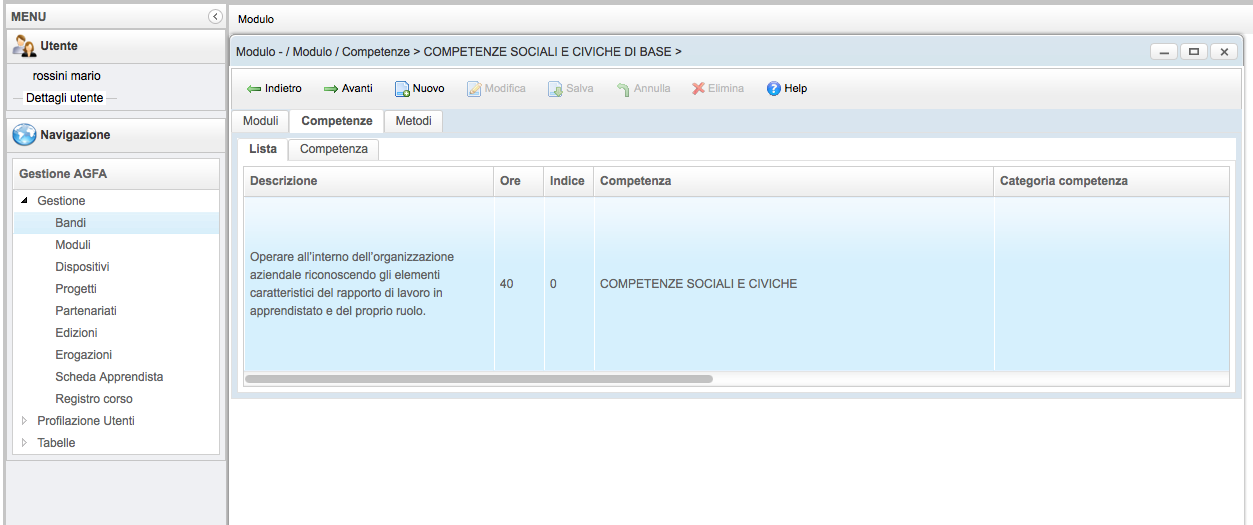Open Registro corso from the sidebar
The width and height of the screenshot is (1253, 525).
(94, 399)
